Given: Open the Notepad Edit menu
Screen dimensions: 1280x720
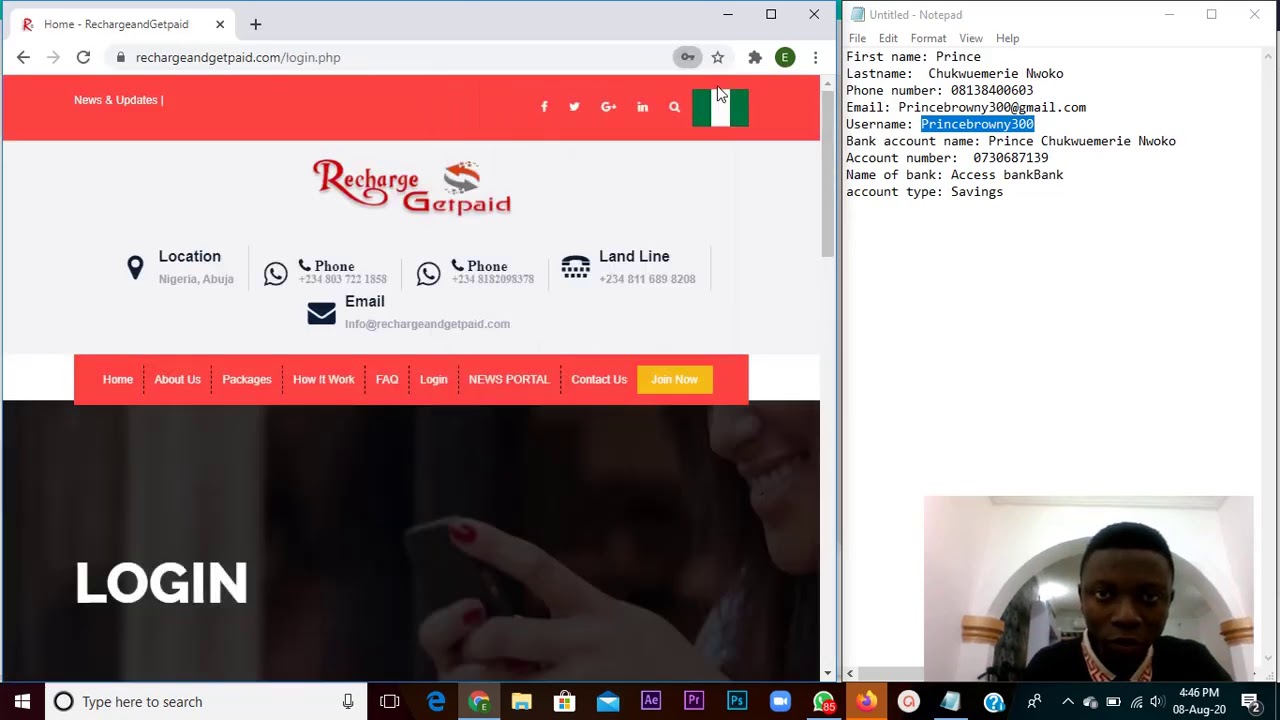Looking at the screenshot, I should pos(888,38).
